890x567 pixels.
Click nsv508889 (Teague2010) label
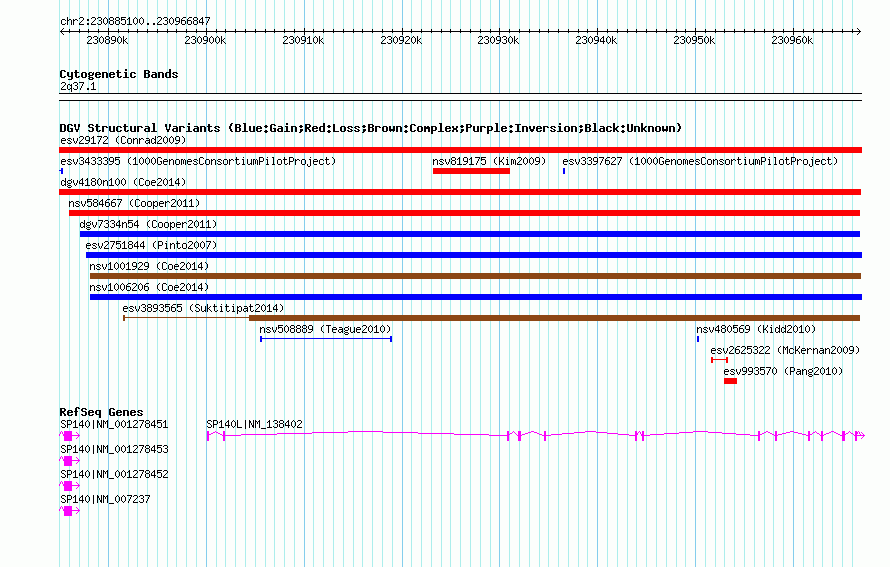325,329
